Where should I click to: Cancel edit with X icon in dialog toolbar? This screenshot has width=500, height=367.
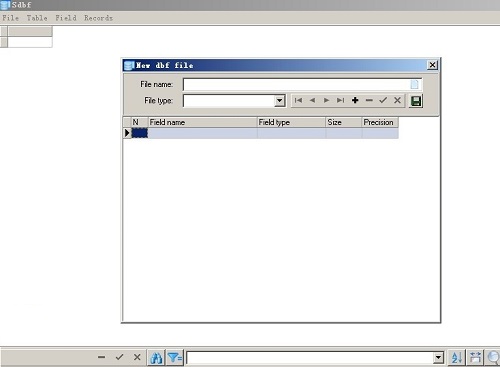coord(397,100)
